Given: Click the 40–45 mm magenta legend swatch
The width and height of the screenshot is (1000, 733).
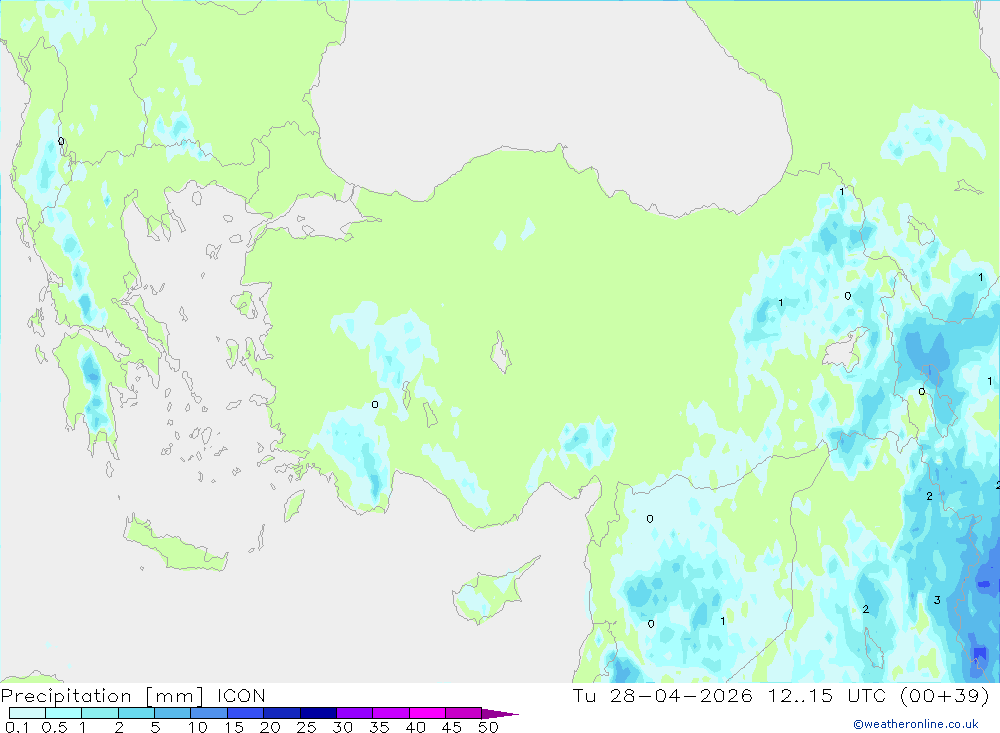Looking at the screenshot, I should 427,713.
